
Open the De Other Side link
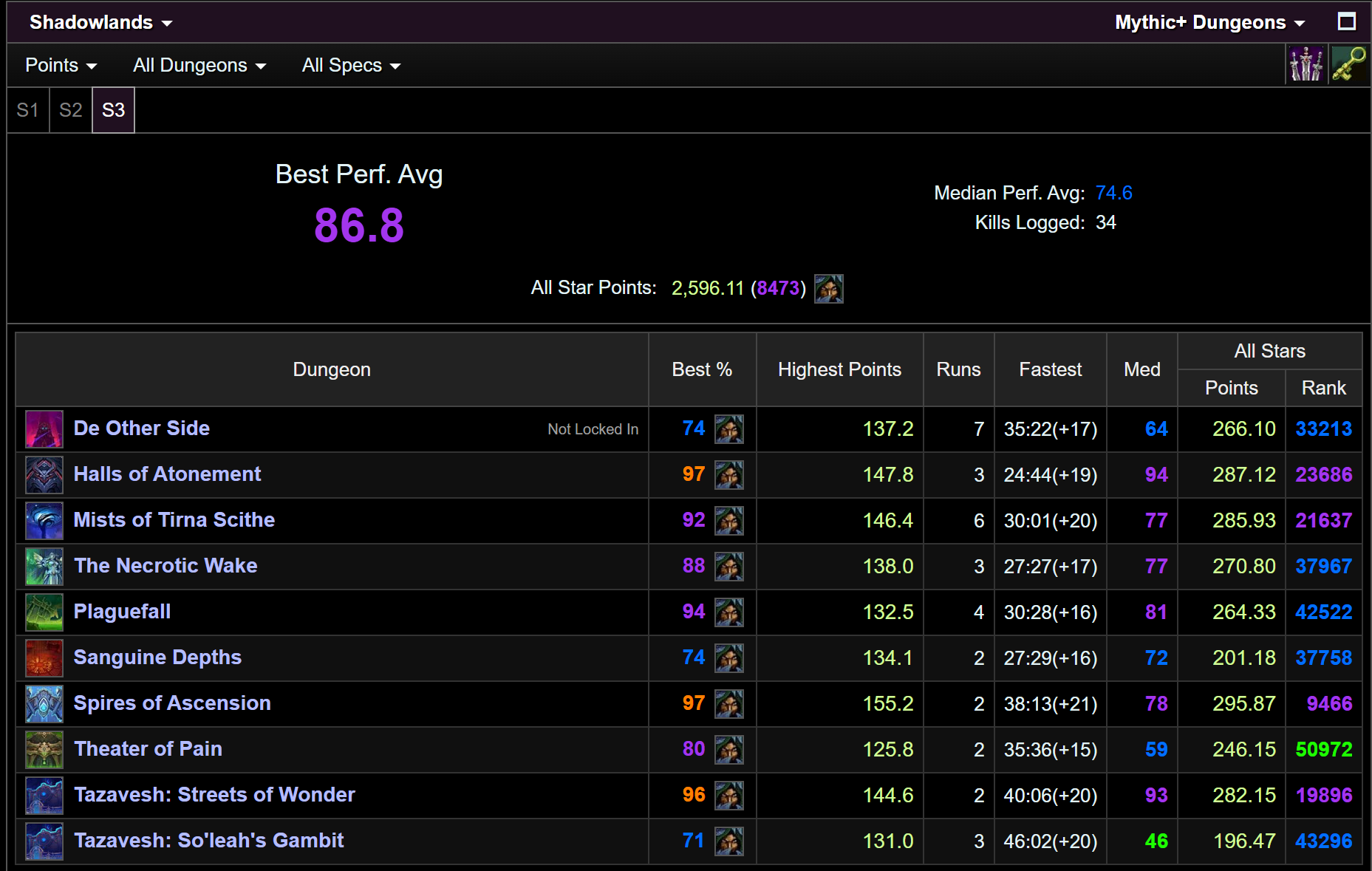(142, 428)
